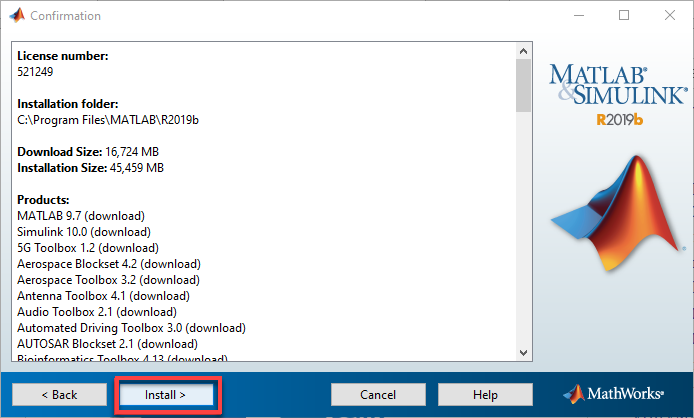Click the MATLAB & Simulink R2019b logo
This screenshot has height=418, width=694.
tap(618, 95)
